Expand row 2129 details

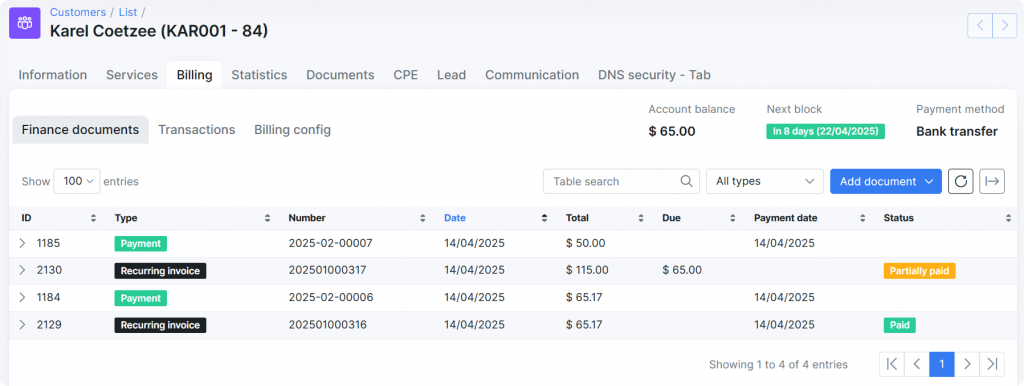point(22,325)
